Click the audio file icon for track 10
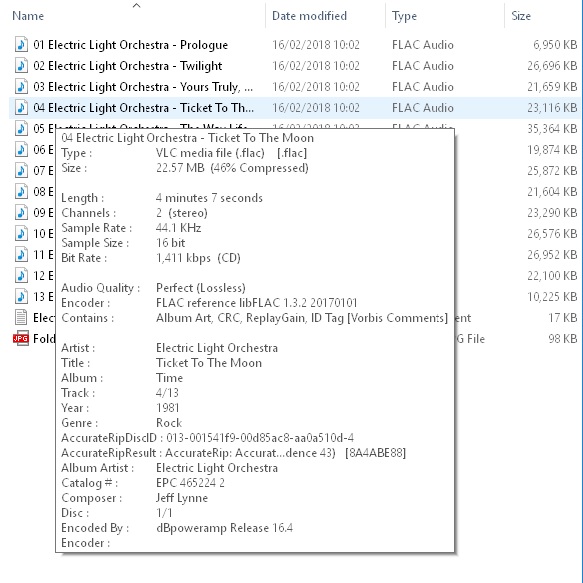The height and width of the screenshot is (583, 583). [21, 233]
